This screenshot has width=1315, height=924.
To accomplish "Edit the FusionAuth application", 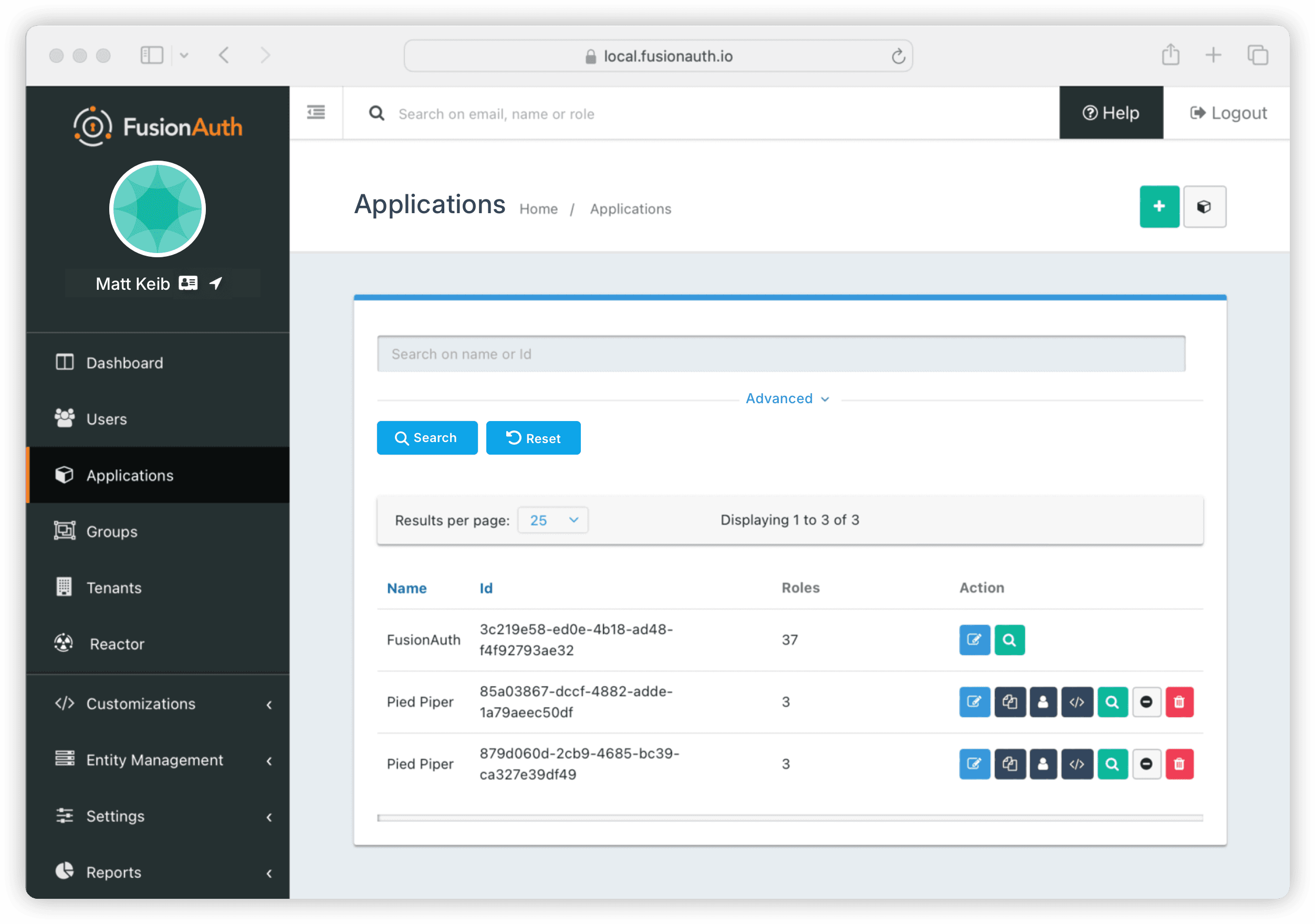I will click(x=974, y=639).
